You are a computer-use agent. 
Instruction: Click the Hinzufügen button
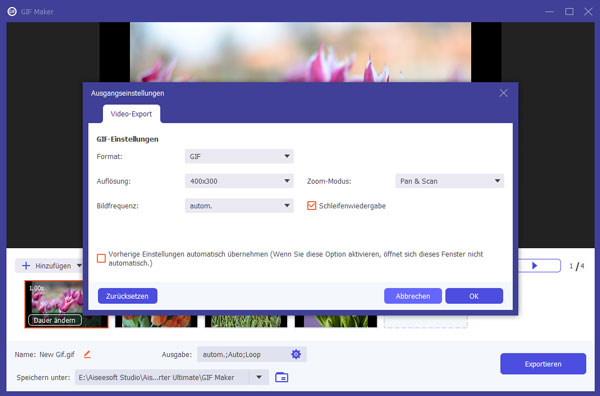49,266
